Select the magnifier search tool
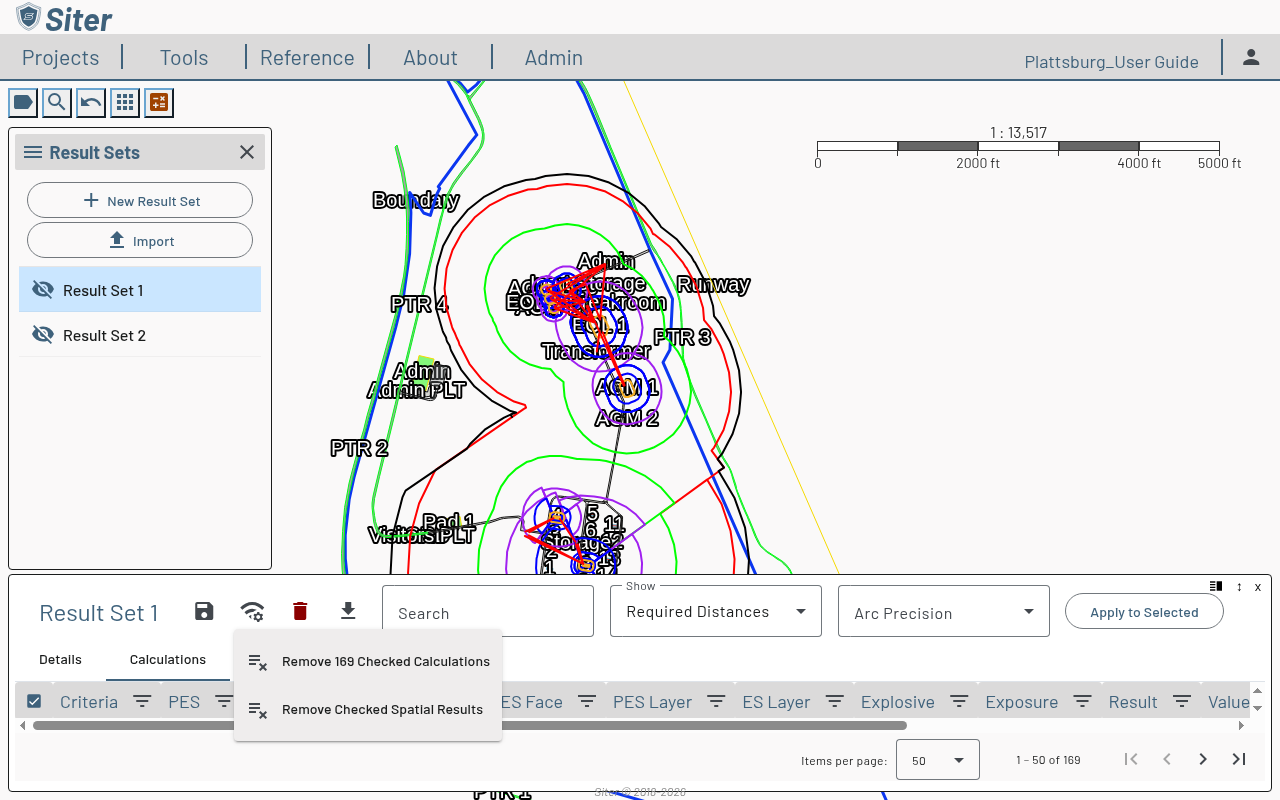The height and width of the screenshot is (800, 1280). [57, 102]
